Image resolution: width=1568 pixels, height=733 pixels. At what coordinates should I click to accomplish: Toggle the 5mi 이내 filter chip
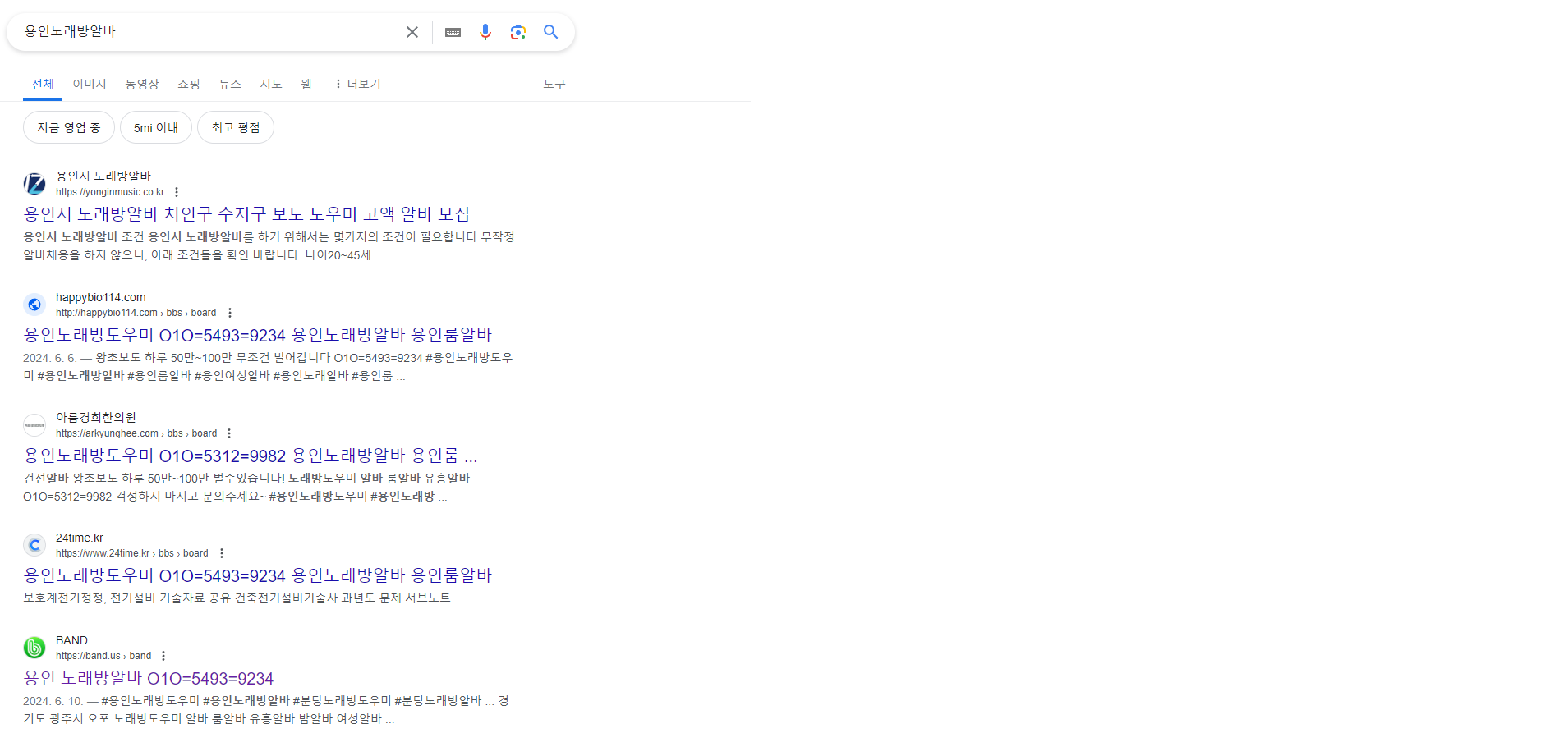click(x=156, y=127)
